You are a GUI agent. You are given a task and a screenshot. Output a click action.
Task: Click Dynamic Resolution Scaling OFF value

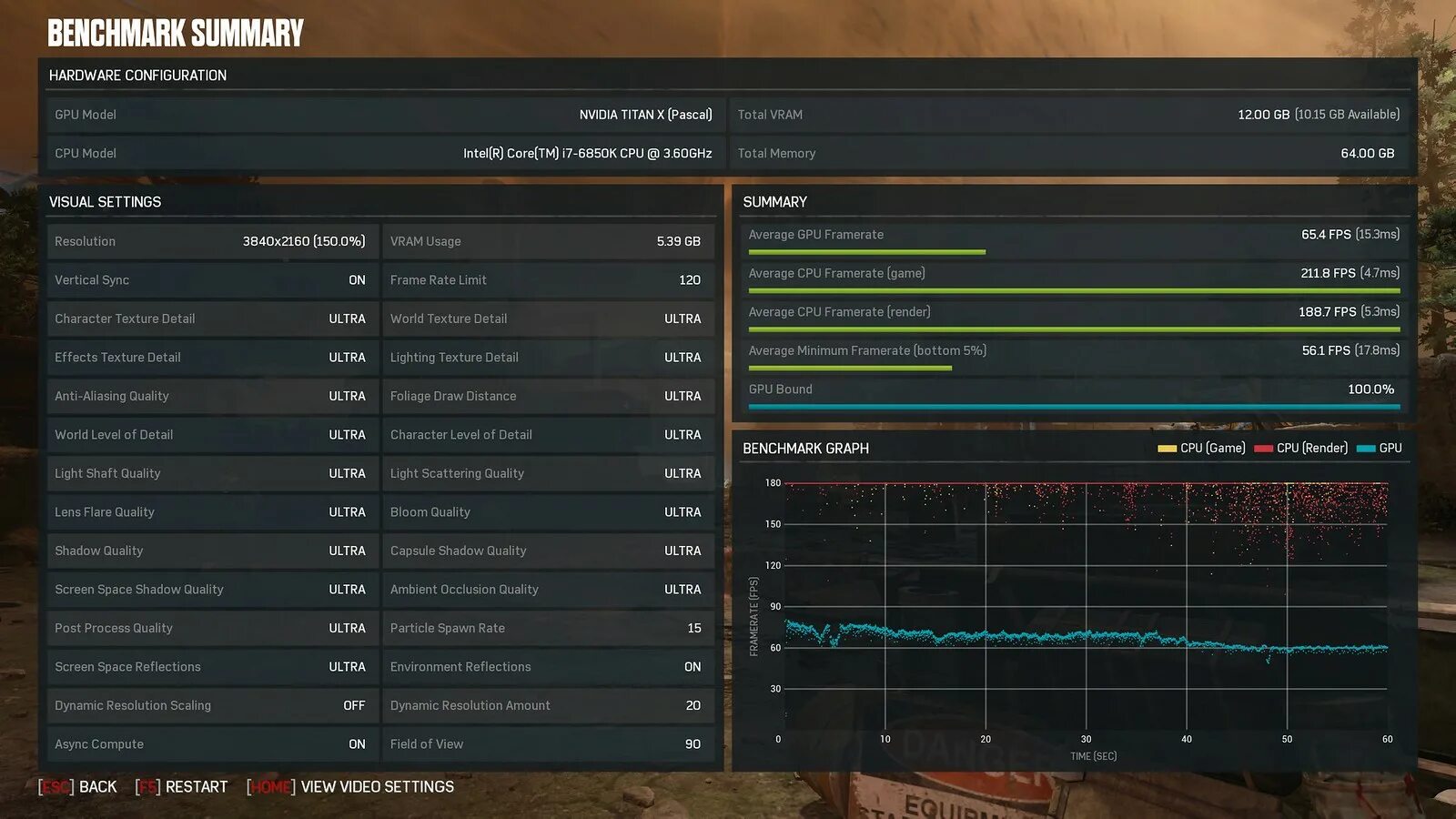(x=354, y=705)
